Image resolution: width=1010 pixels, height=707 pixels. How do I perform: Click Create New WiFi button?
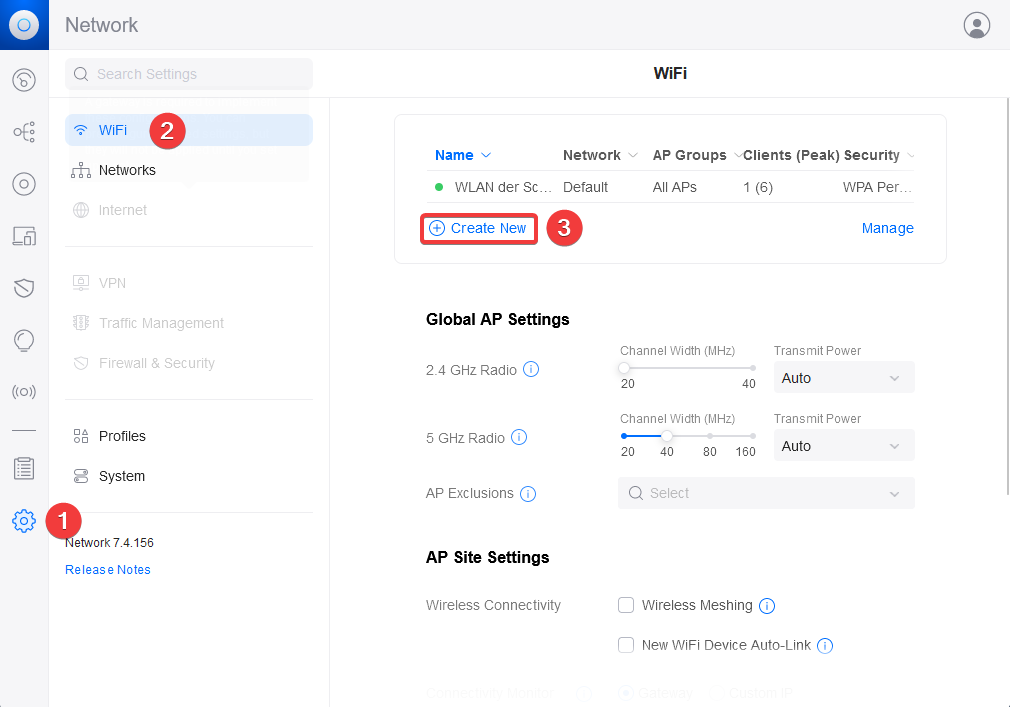tap(479, 228)
